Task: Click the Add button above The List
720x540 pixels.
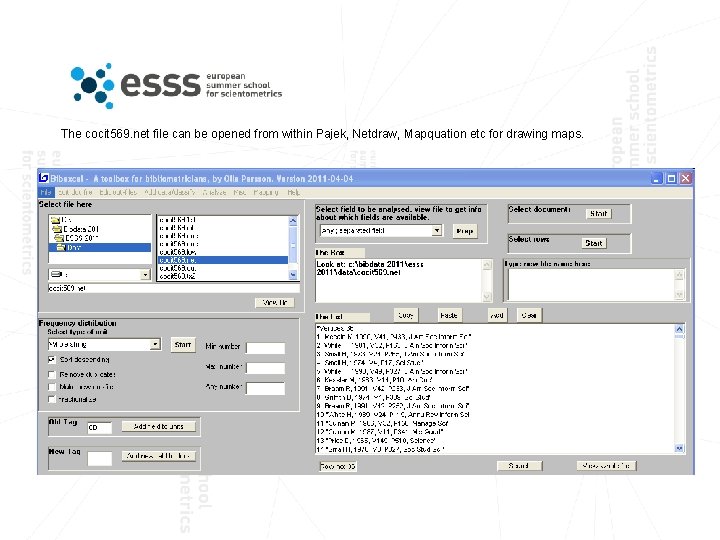Action: [497, 315]
